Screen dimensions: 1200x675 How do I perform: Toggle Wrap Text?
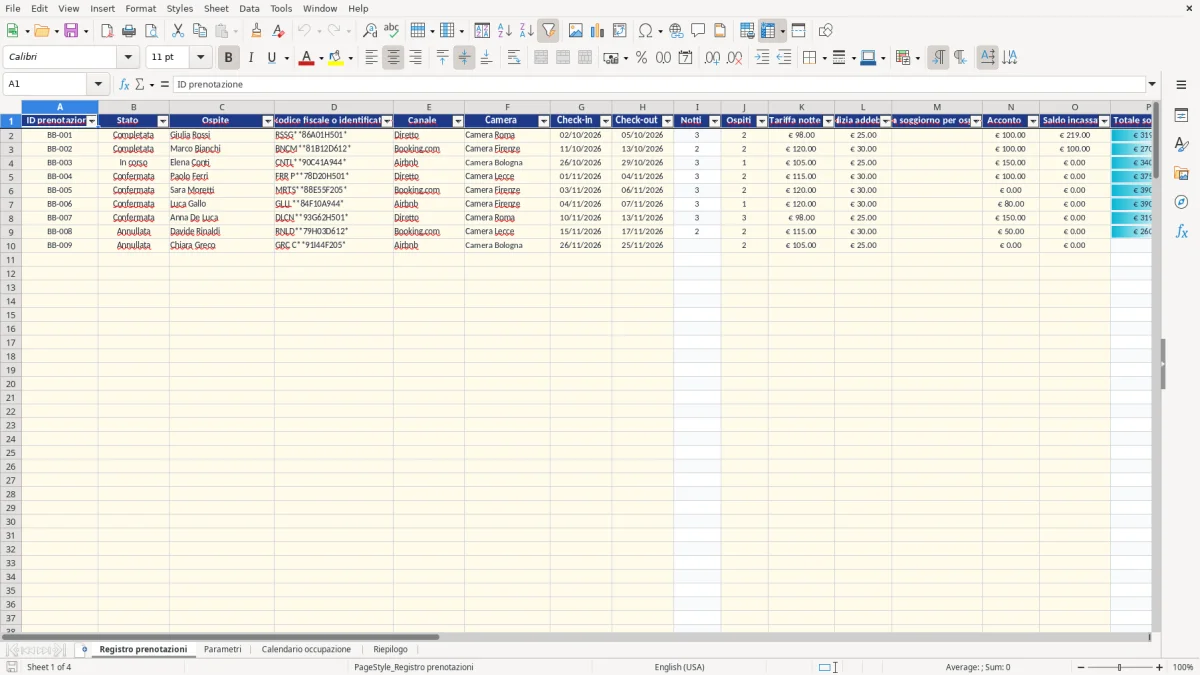(514, 58)
